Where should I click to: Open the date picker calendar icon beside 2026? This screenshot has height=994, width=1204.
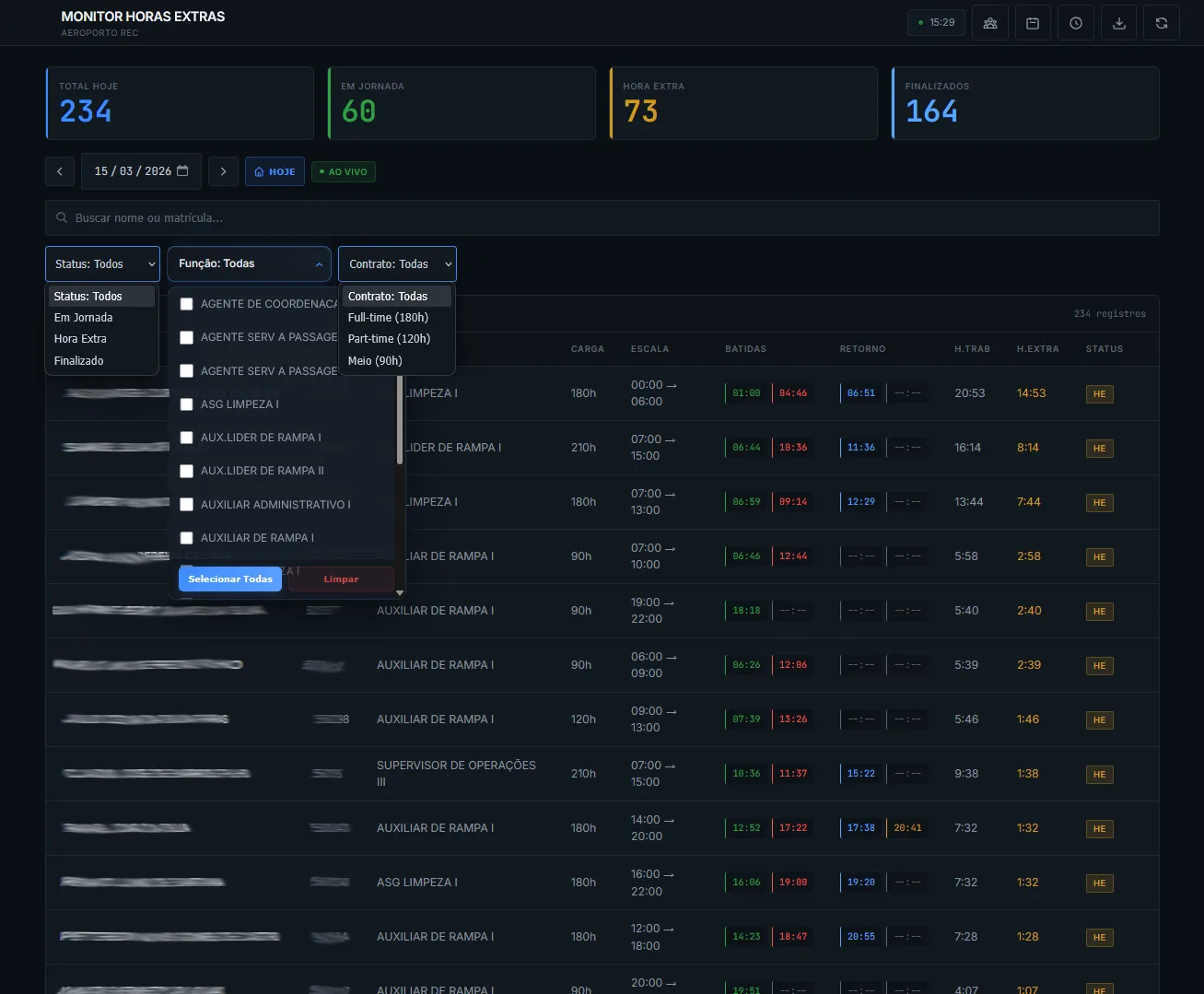pyautogui.click(x=182, y=170)
